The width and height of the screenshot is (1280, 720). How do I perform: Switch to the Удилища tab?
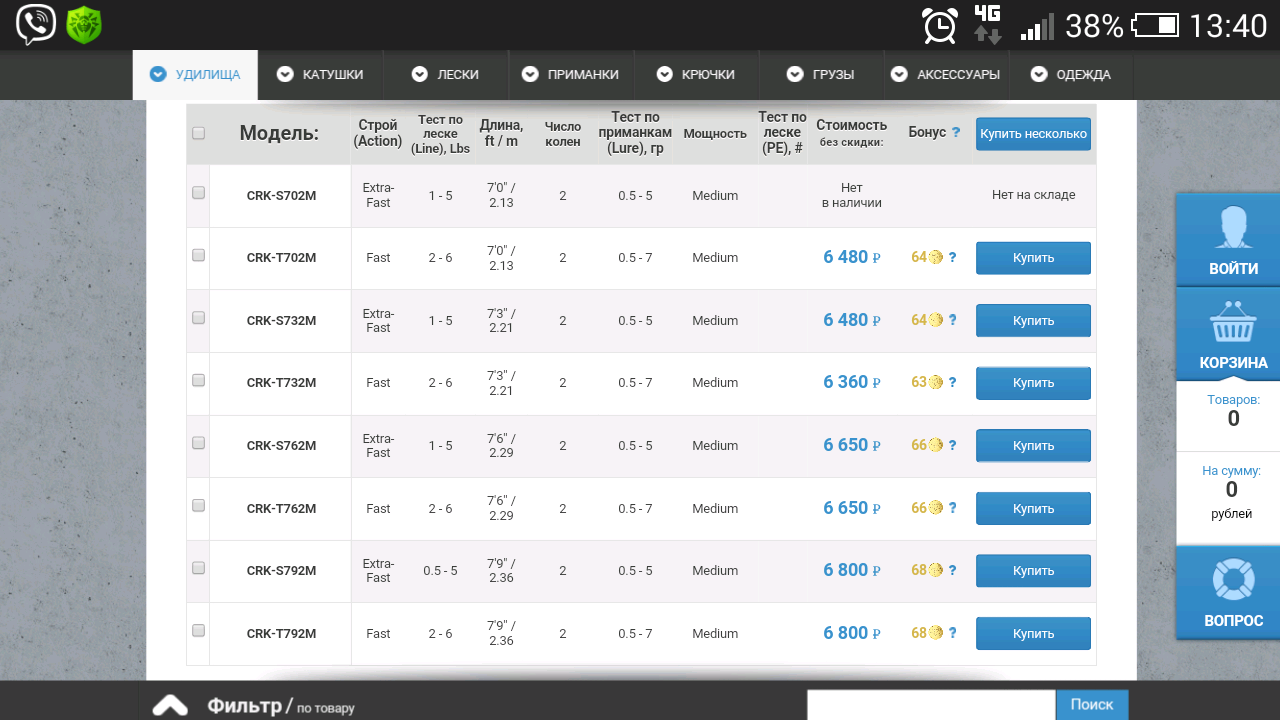195,75
